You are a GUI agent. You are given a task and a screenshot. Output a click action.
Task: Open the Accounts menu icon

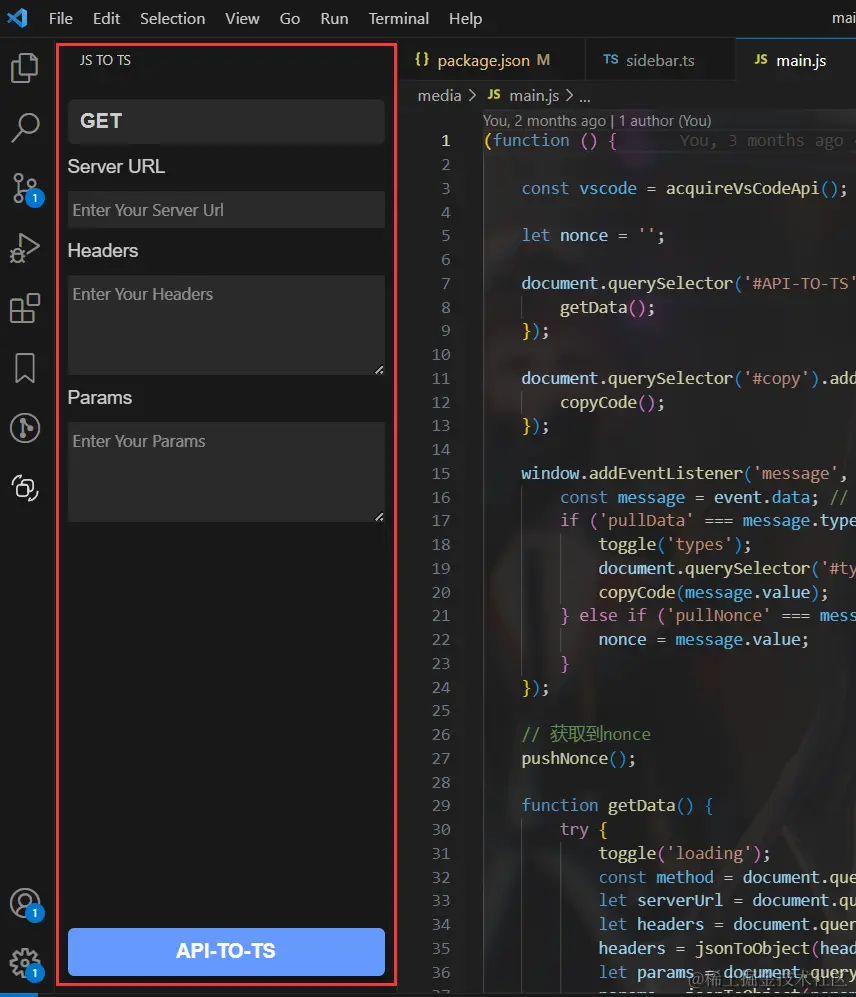26,905
